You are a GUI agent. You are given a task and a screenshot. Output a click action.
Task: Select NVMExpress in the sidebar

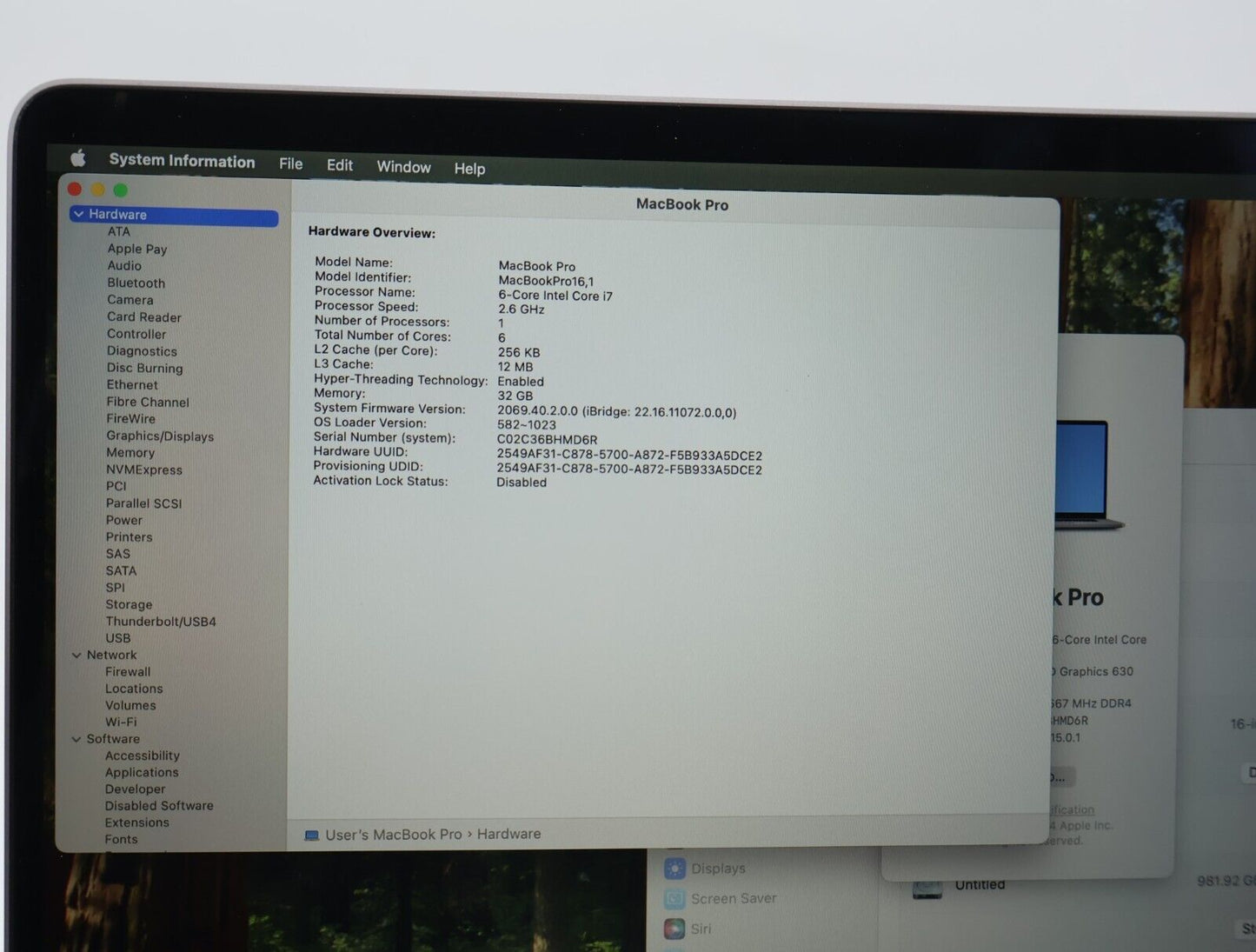(144, 469)
